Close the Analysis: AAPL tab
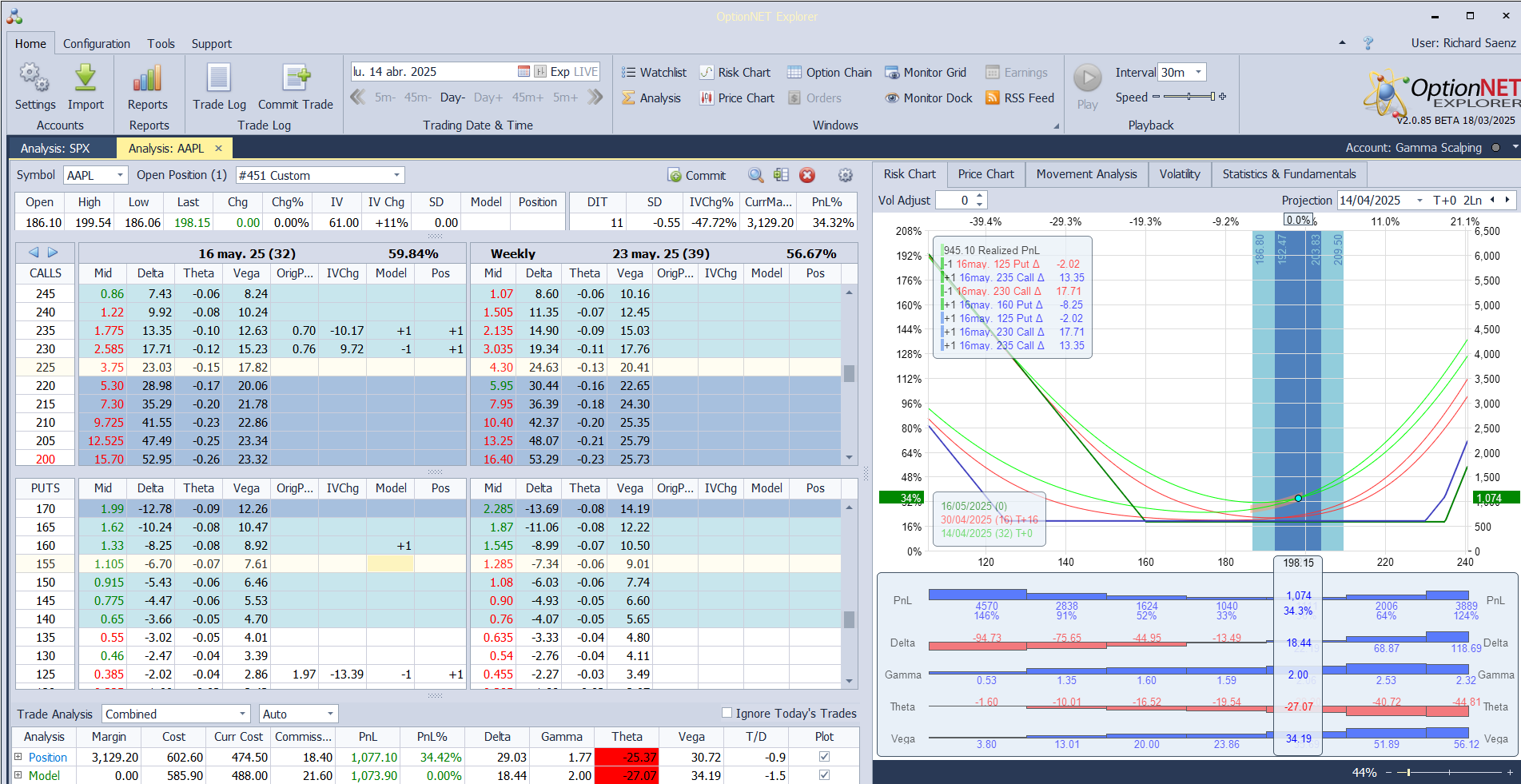Screen dimensions: 1521x784 coord(218,148)
